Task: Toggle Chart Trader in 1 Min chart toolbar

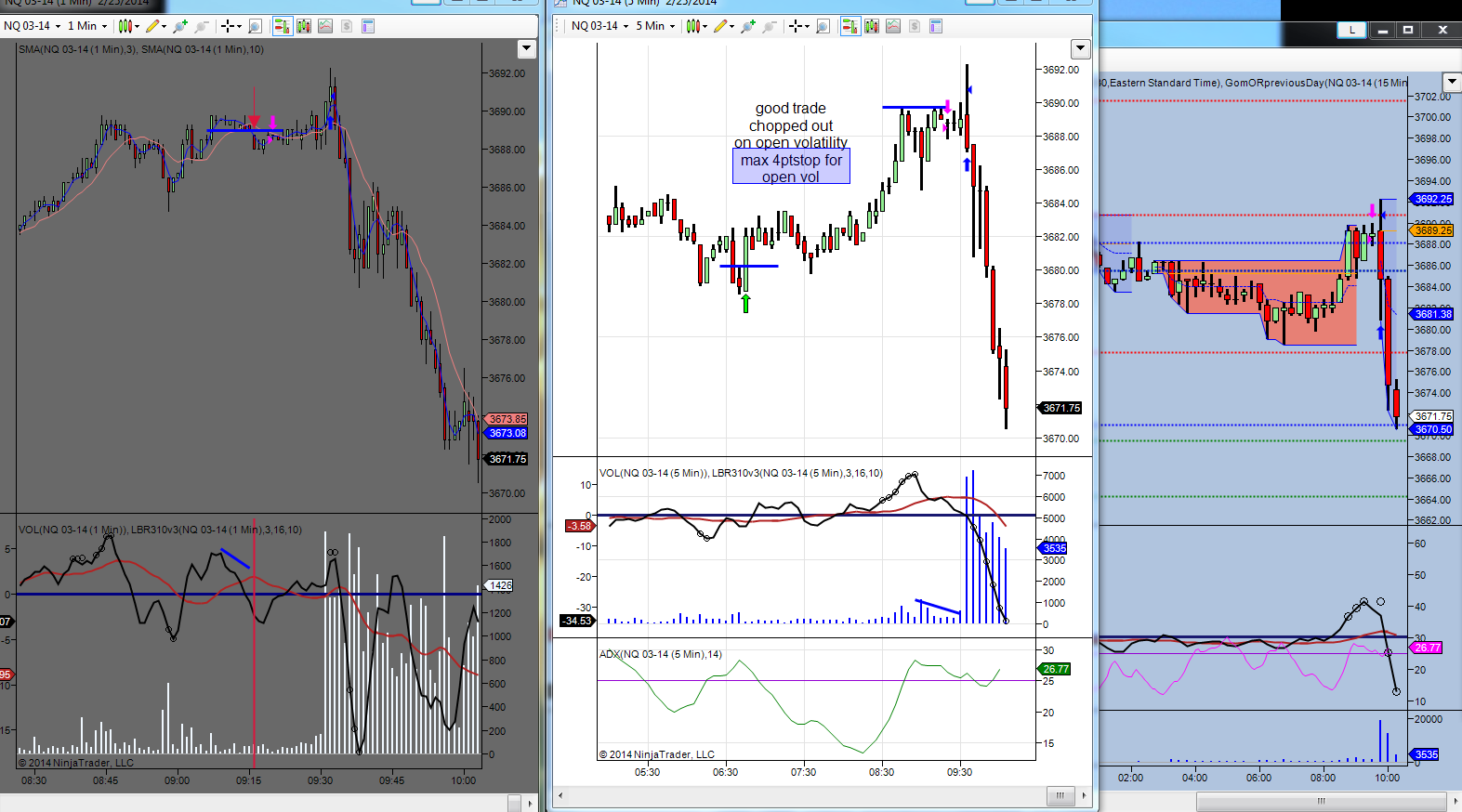Action: 283,26
